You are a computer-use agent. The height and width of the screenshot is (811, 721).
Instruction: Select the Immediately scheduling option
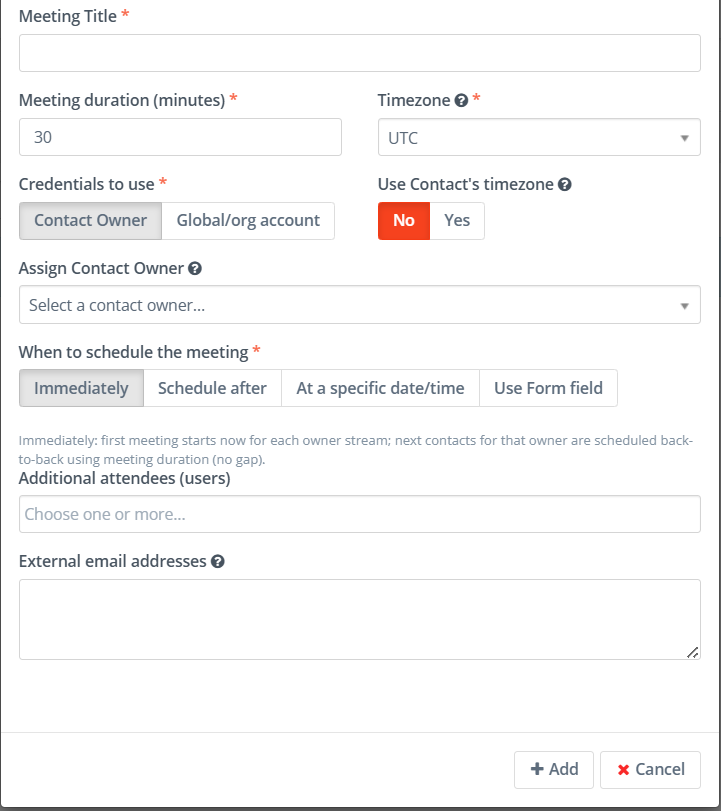pos(81,388)
